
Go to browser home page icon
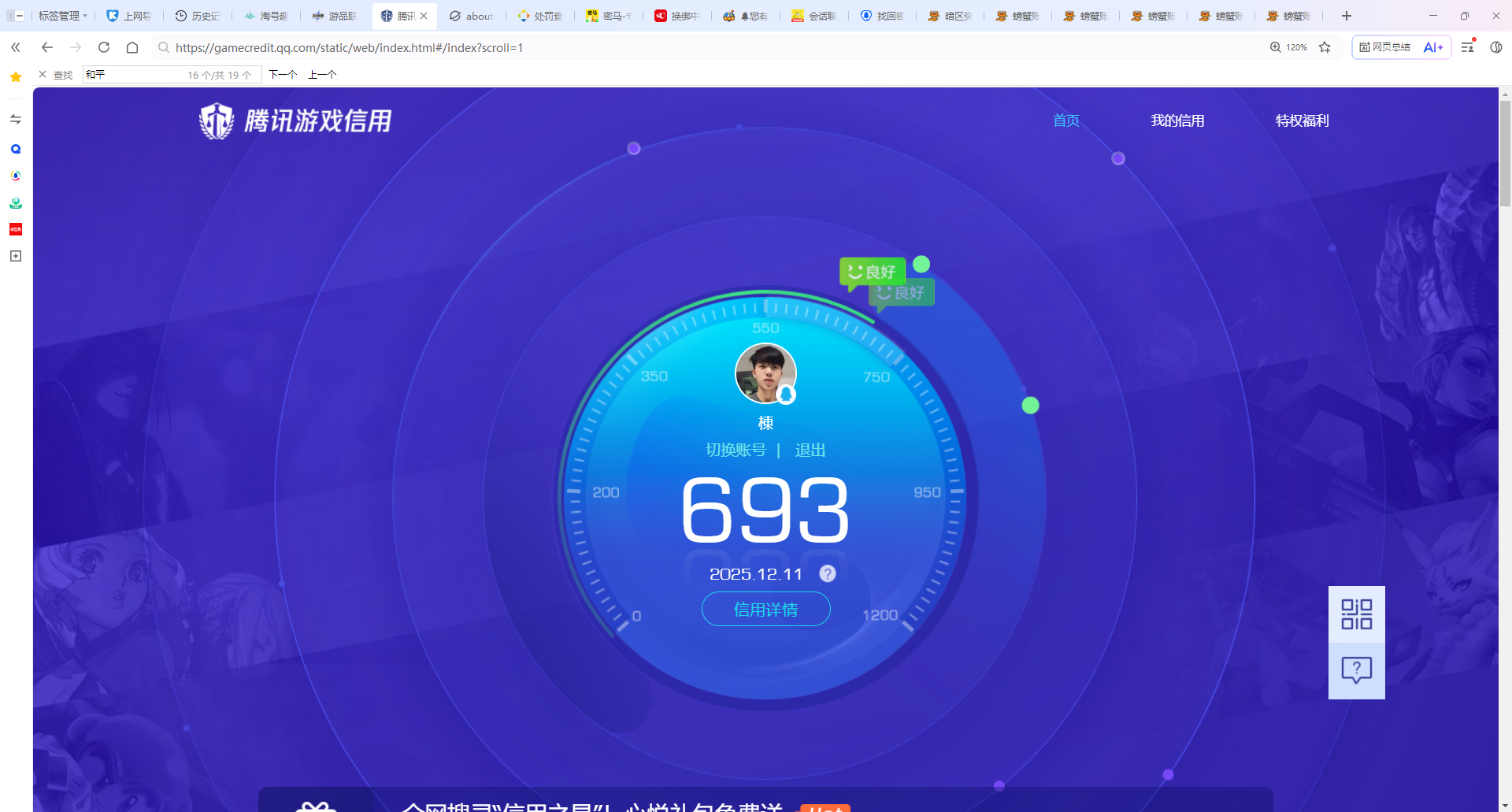[x=132, y=47]
